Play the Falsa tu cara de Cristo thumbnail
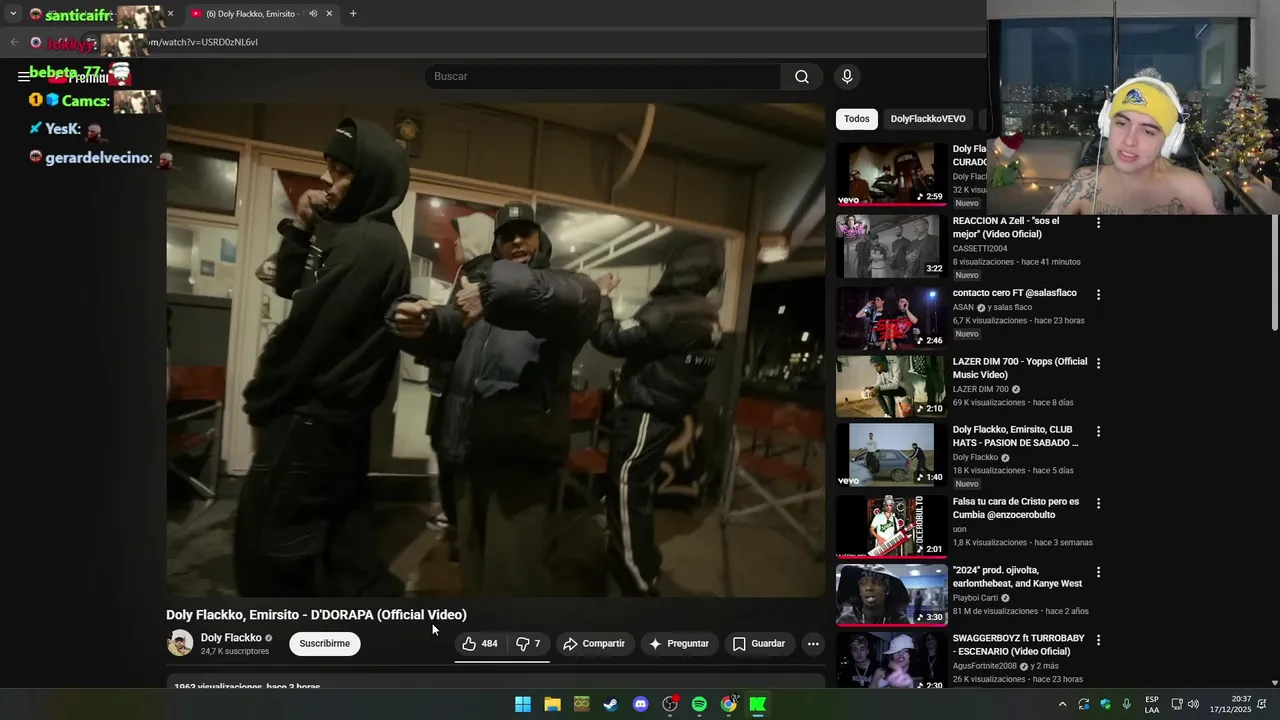This screenshot has height=720, width=1280. click(891, 526)
